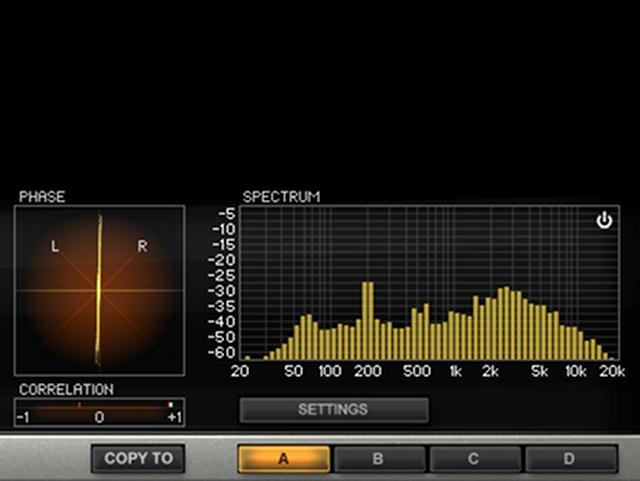Open the SETTINGS button below spectrum

tap(334, 410)
